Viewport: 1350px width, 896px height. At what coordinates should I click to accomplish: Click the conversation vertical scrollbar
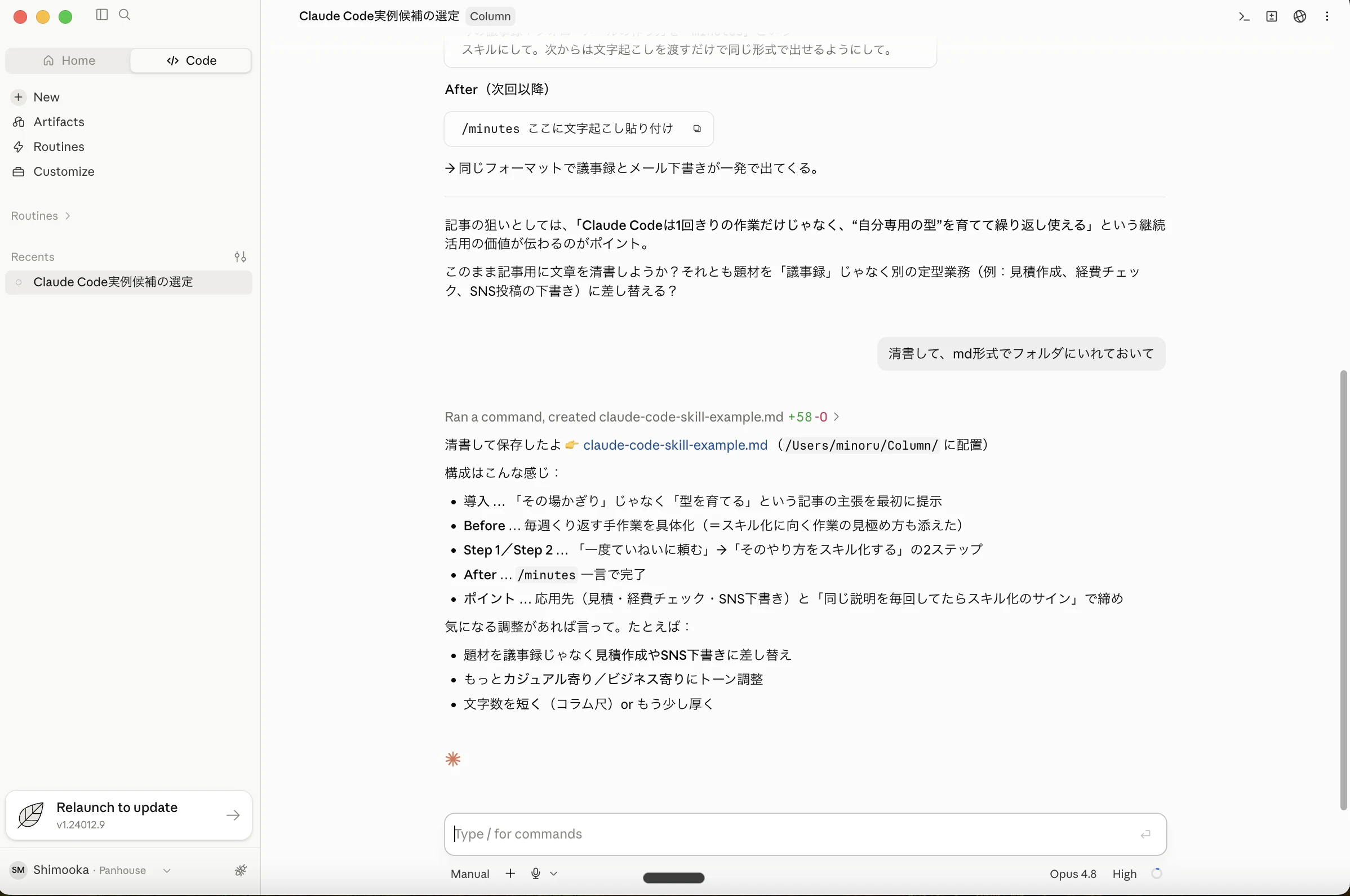tap(1344, 589)
